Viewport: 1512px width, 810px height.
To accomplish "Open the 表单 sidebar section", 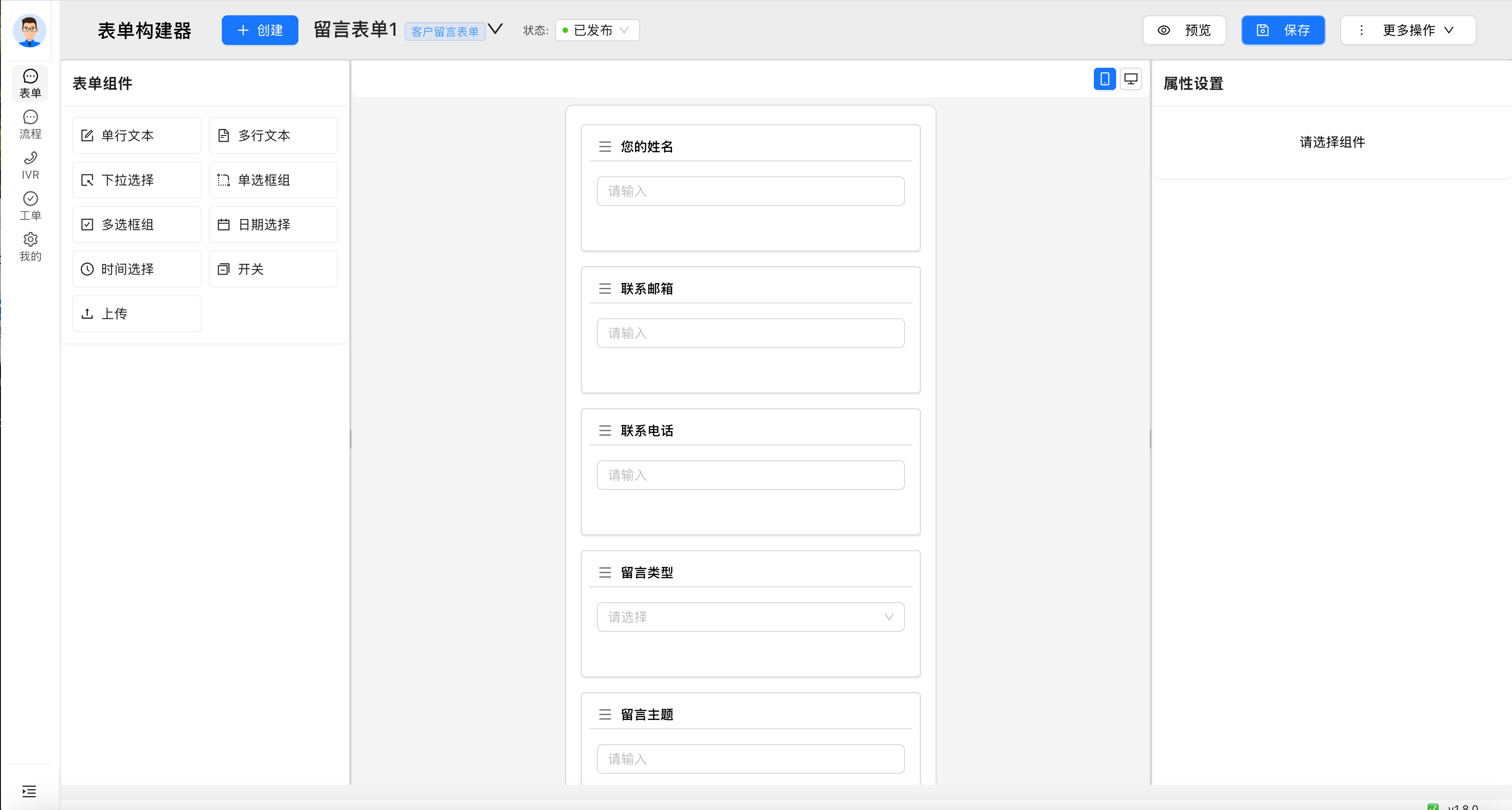I will (x=30, y=84).
